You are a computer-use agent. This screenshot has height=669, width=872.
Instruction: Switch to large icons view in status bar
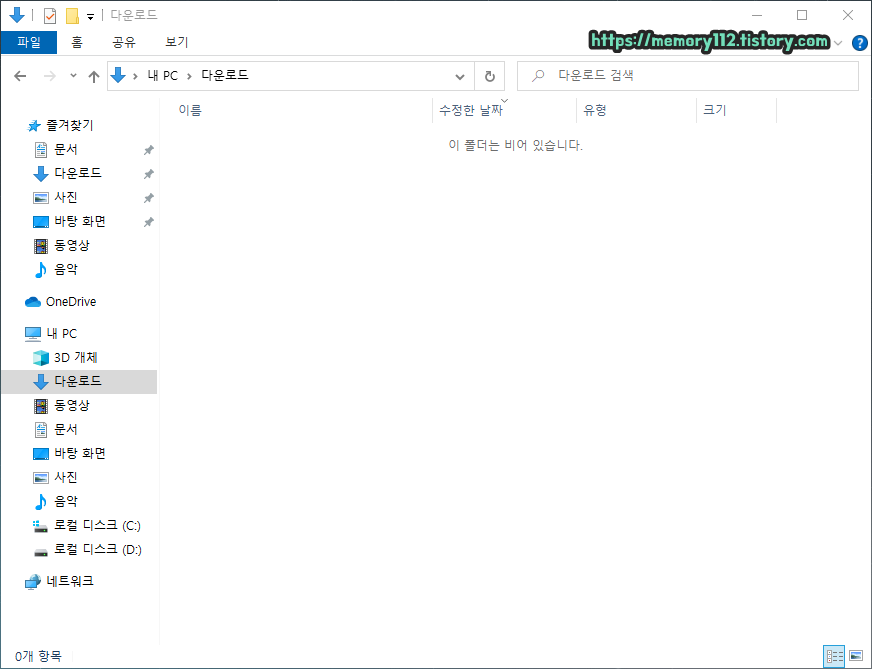[856, 656]
